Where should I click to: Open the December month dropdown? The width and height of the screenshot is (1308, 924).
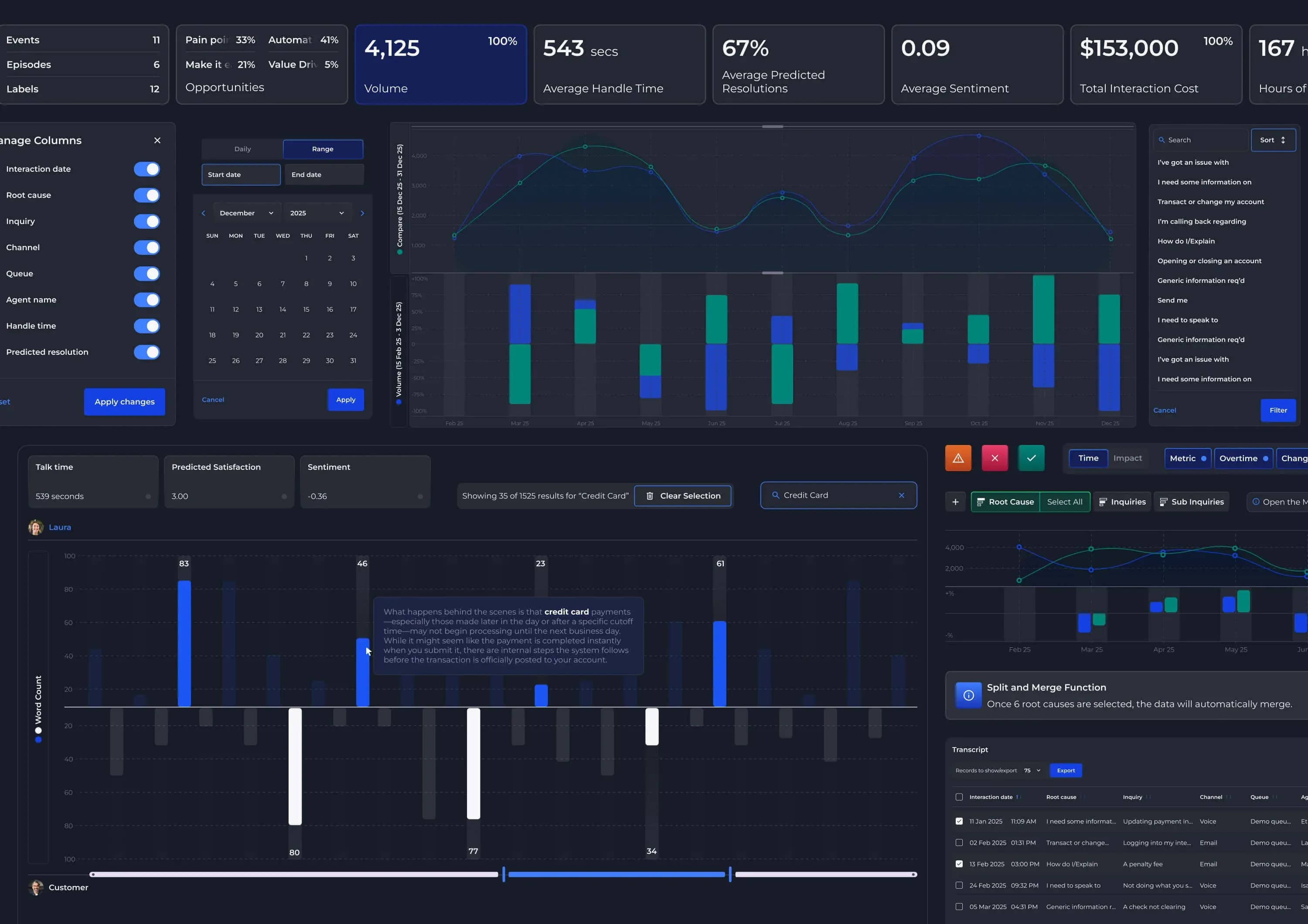pyautogui.click(x=247, y=214)
